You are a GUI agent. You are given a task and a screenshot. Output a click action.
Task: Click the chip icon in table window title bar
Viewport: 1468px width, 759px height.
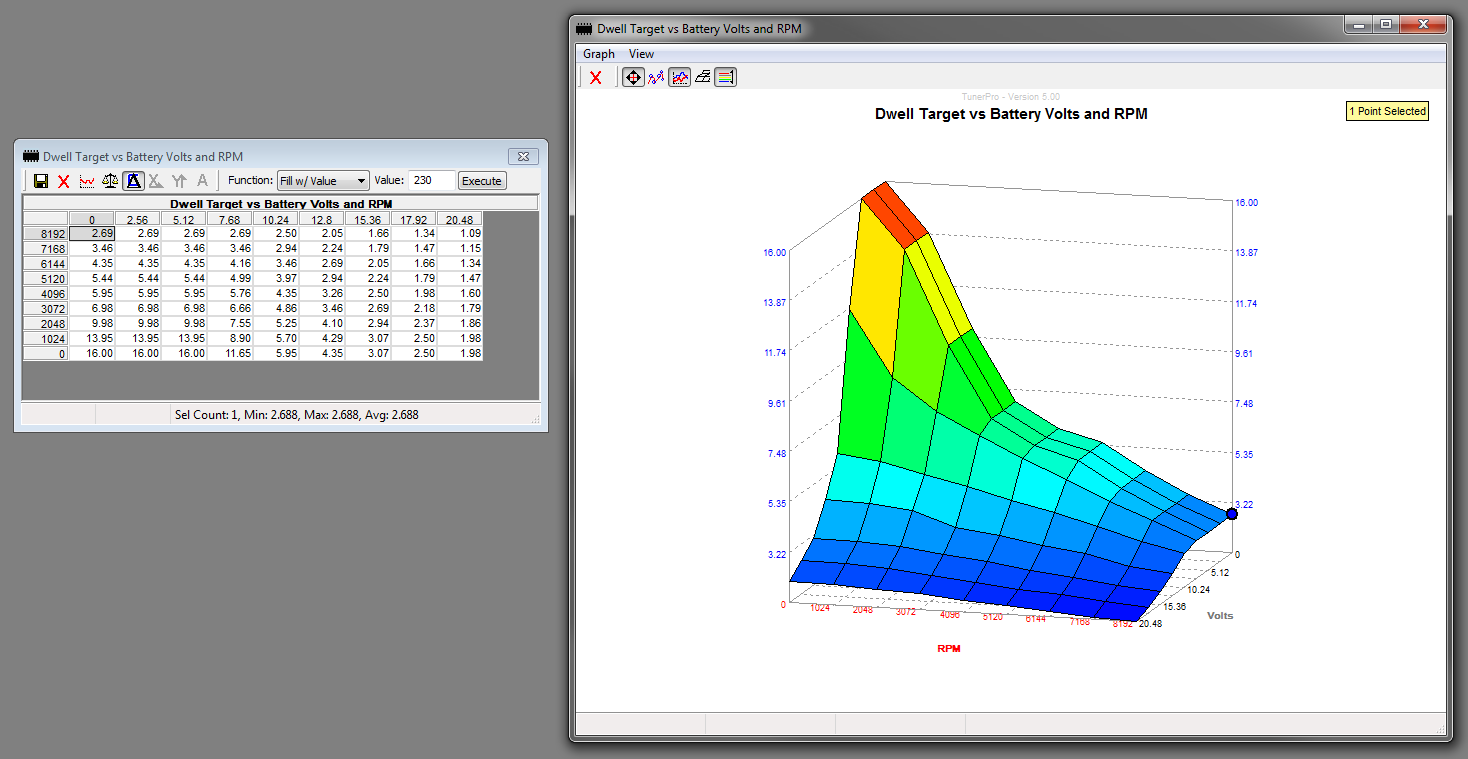[31, 156]
